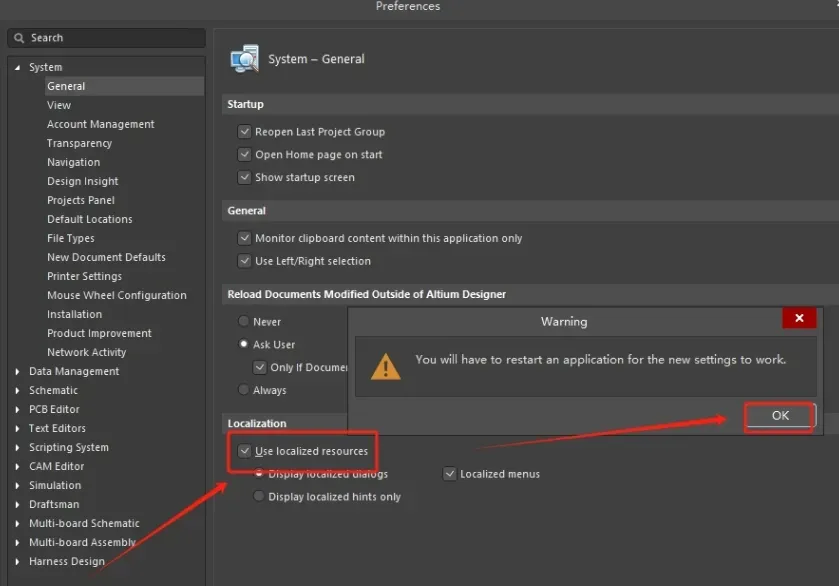
Task: Open Account Management page
Action: (101, 124)
